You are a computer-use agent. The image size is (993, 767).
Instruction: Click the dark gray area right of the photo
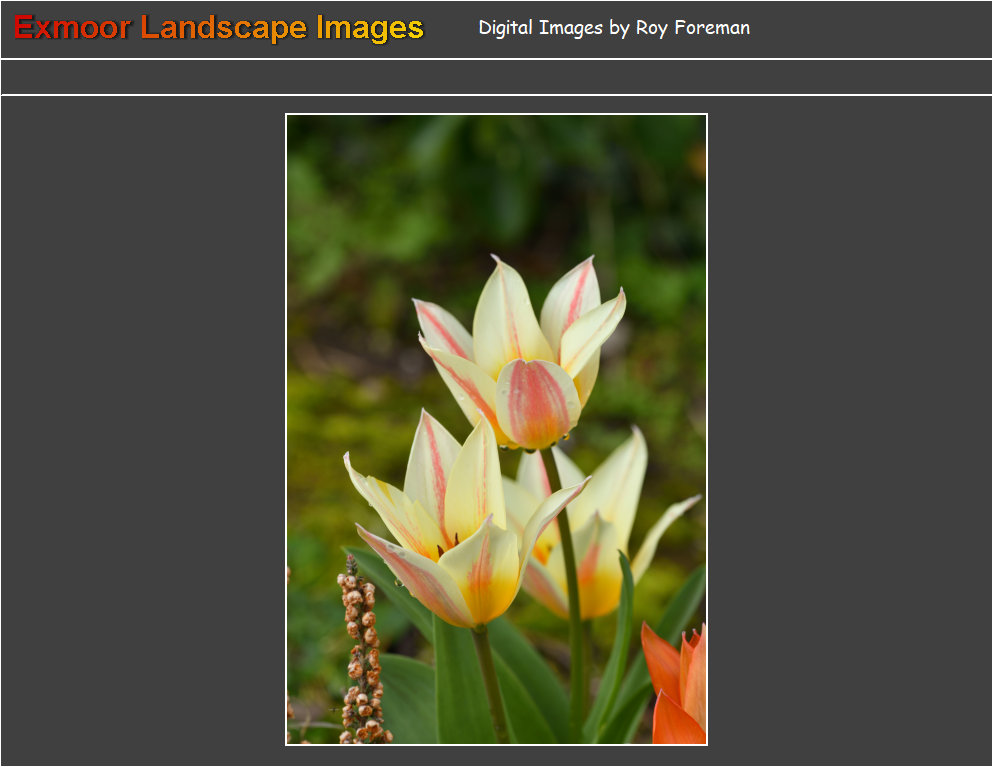pyautogui.click(x=850, y=430)
